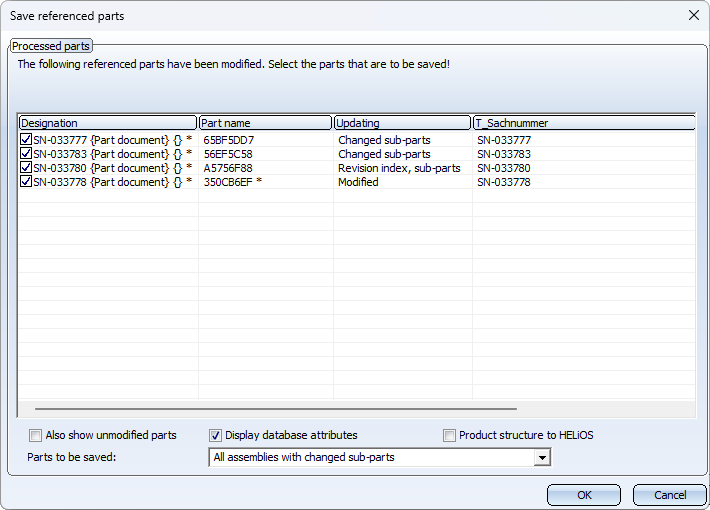Open the Parts to be saved dropdown arrow
Image resolution: width=710 pixels, height=510 pixels.
542,457
